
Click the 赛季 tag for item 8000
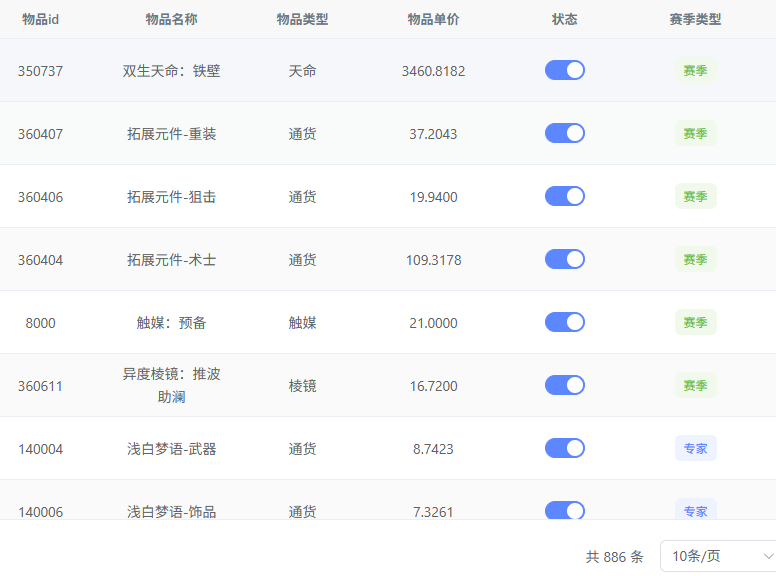click(x=695, y=323)
